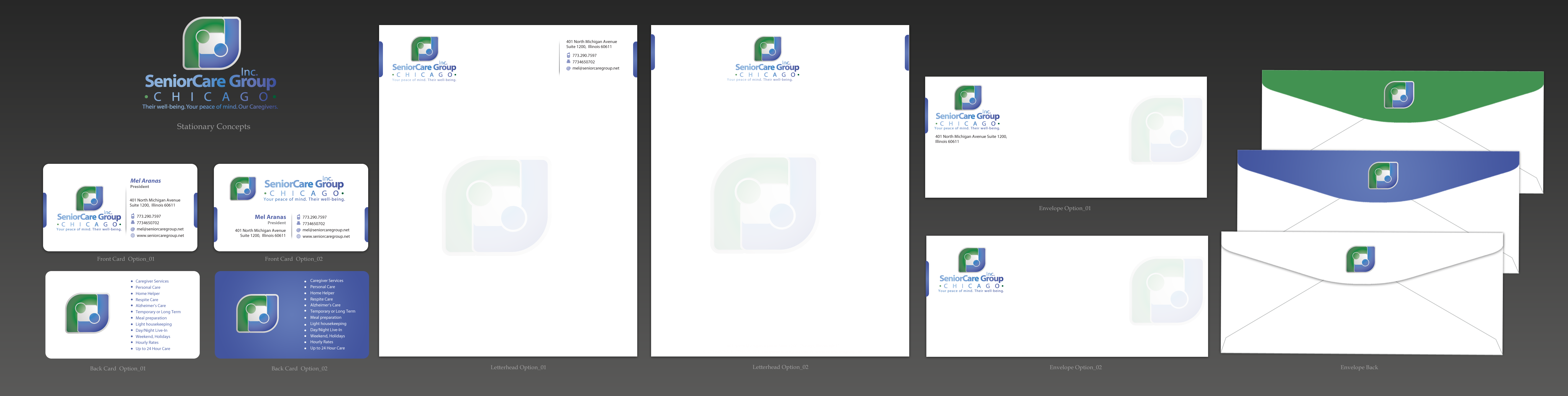Click www.seniorcaregroup.net on Front Card Option_01
The width and height of the screenshot is (1568, 396).
(x=160, y=235)
